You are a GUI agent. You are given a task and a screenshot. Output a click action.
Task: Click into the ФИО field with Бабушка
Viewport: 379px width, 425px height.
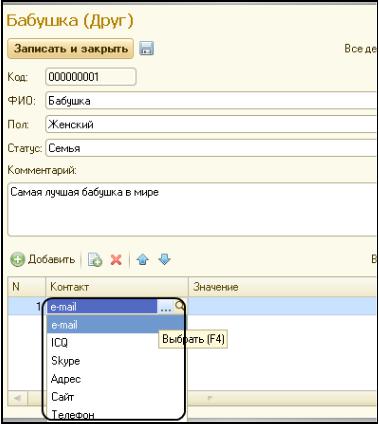pos(211,101)
